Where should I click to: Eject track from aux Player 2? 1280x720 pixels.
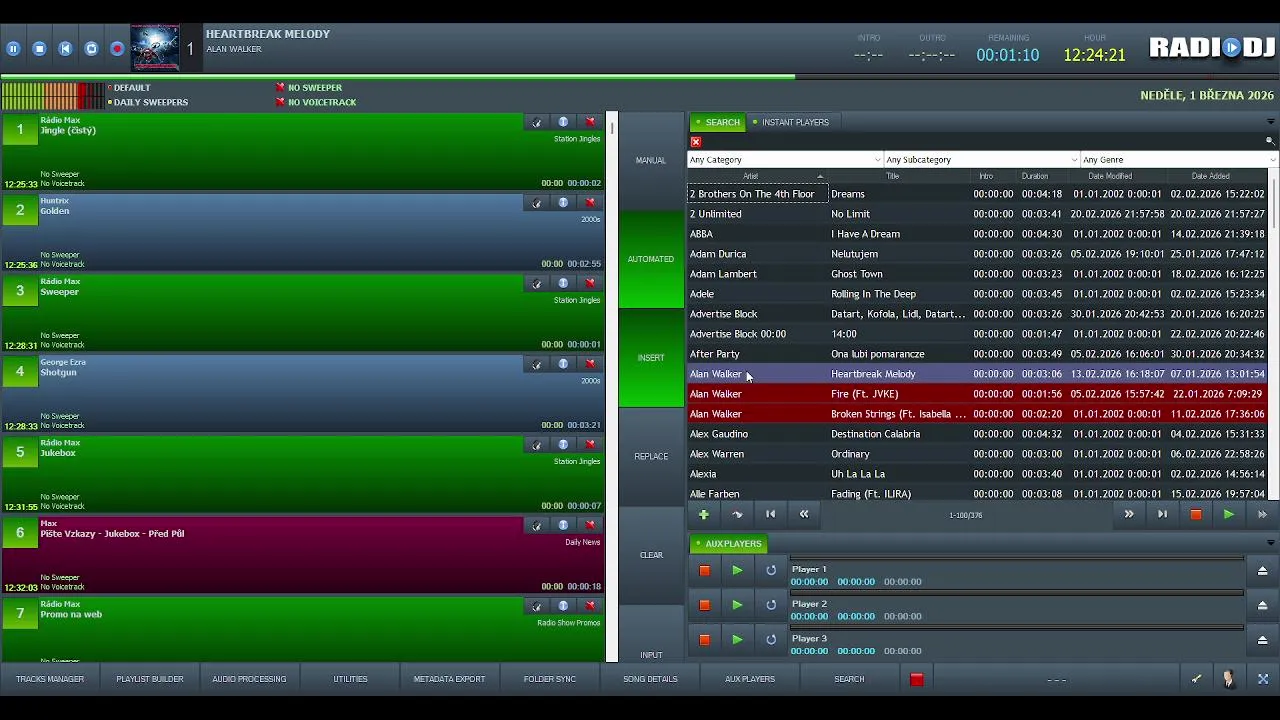(x=1262, y=605)
